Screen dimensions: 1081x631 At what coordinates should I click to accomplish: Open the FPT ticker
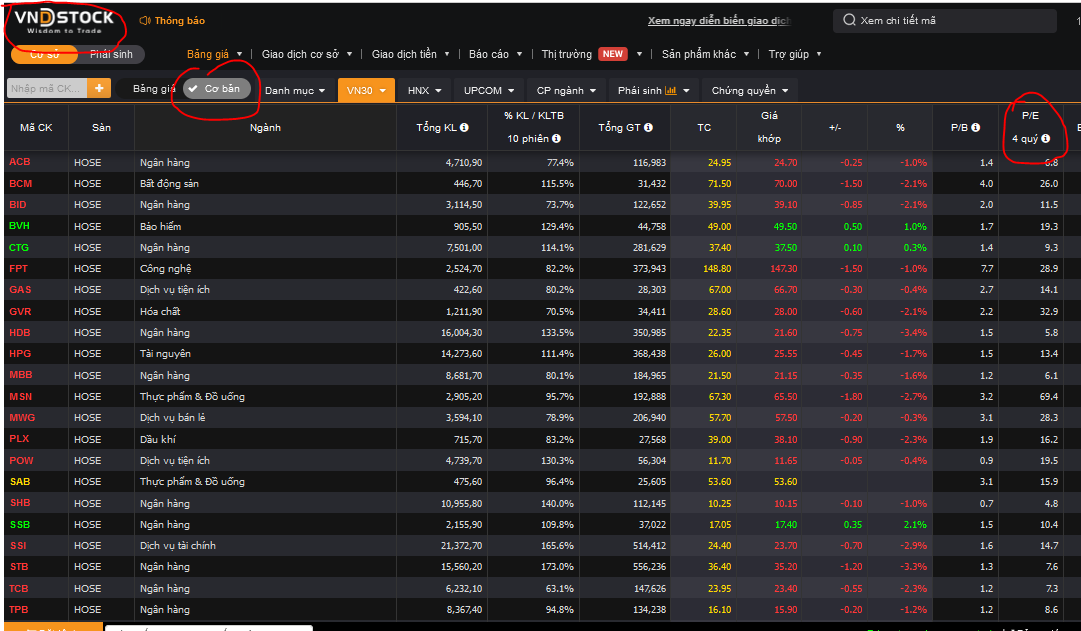(x=19, y=268)
